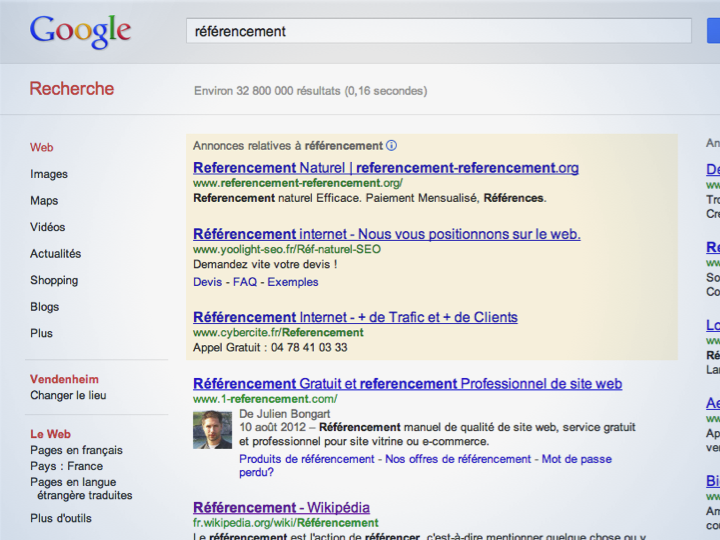720x540 pixels.
Task: Expand the Plus categories list
Action: point(41,333)
